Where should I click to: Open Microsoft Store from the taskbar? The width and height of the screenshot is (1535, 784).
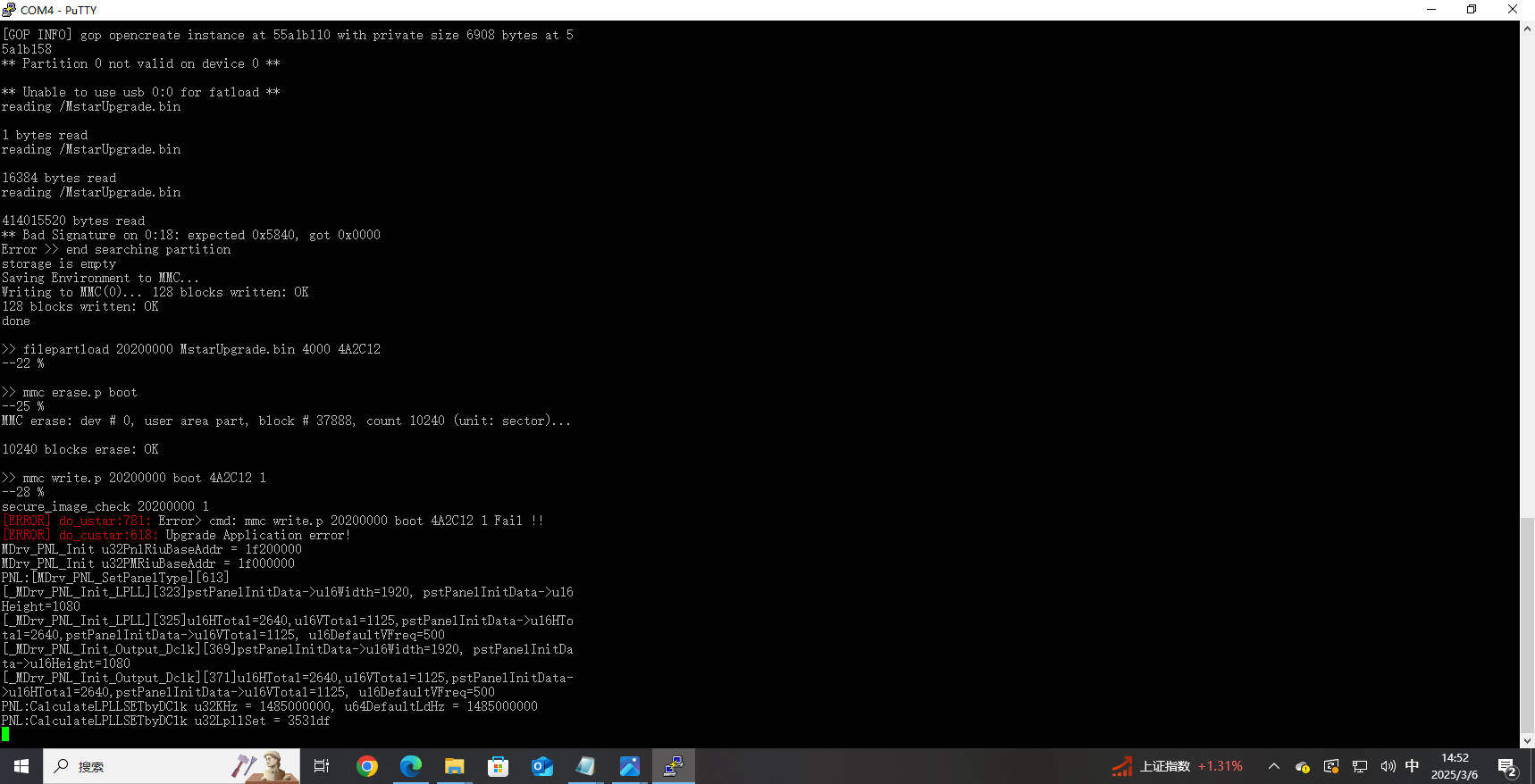pyautogui.click(x=498, y=766)
